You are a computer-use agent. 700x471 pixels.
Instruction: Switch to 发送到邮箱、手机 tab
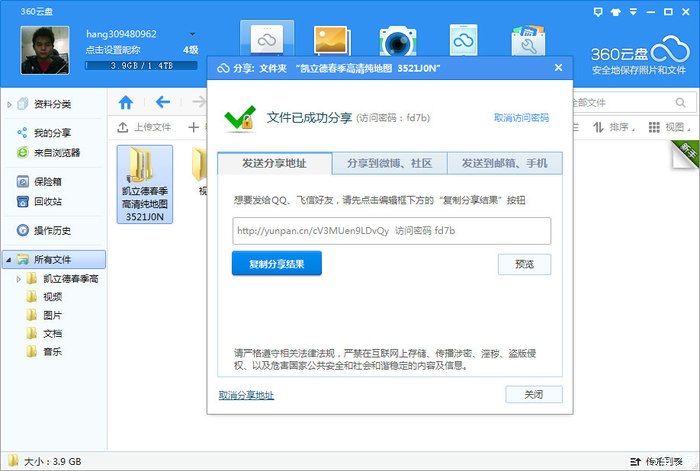click(504, 163)
